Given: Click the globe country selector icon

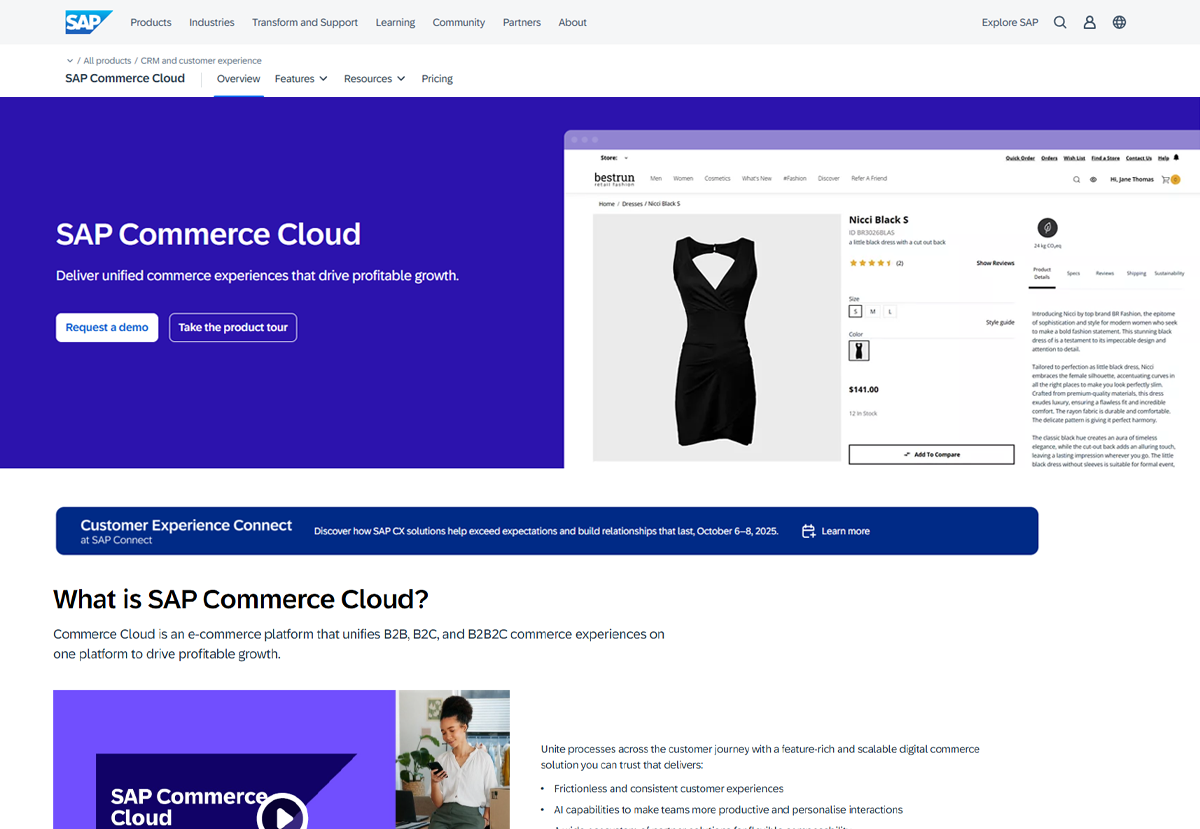Looking at the screenshot, I should coord(1119,22).
